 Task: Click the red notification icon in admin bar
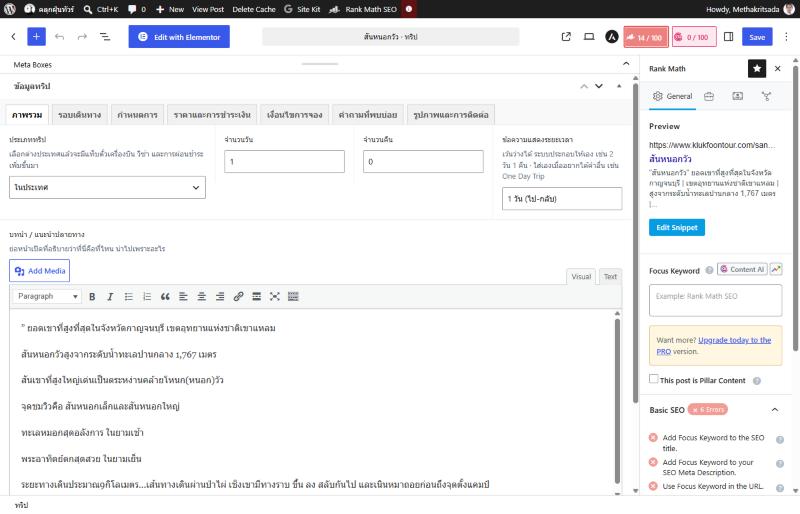point(409,9)
